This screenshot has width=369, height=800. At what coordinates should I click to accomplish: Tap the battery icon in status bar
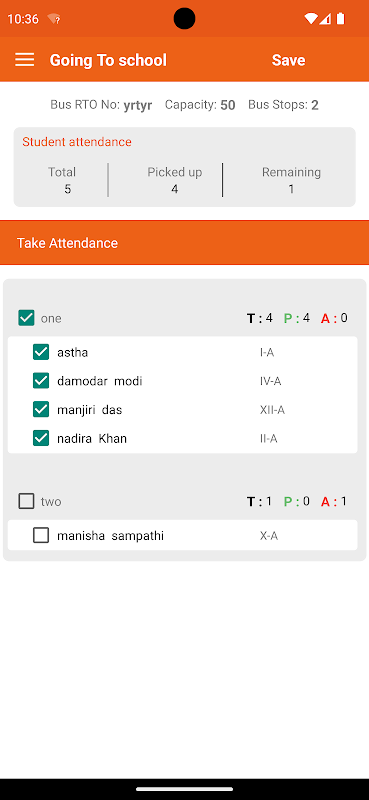coord(340,19)
